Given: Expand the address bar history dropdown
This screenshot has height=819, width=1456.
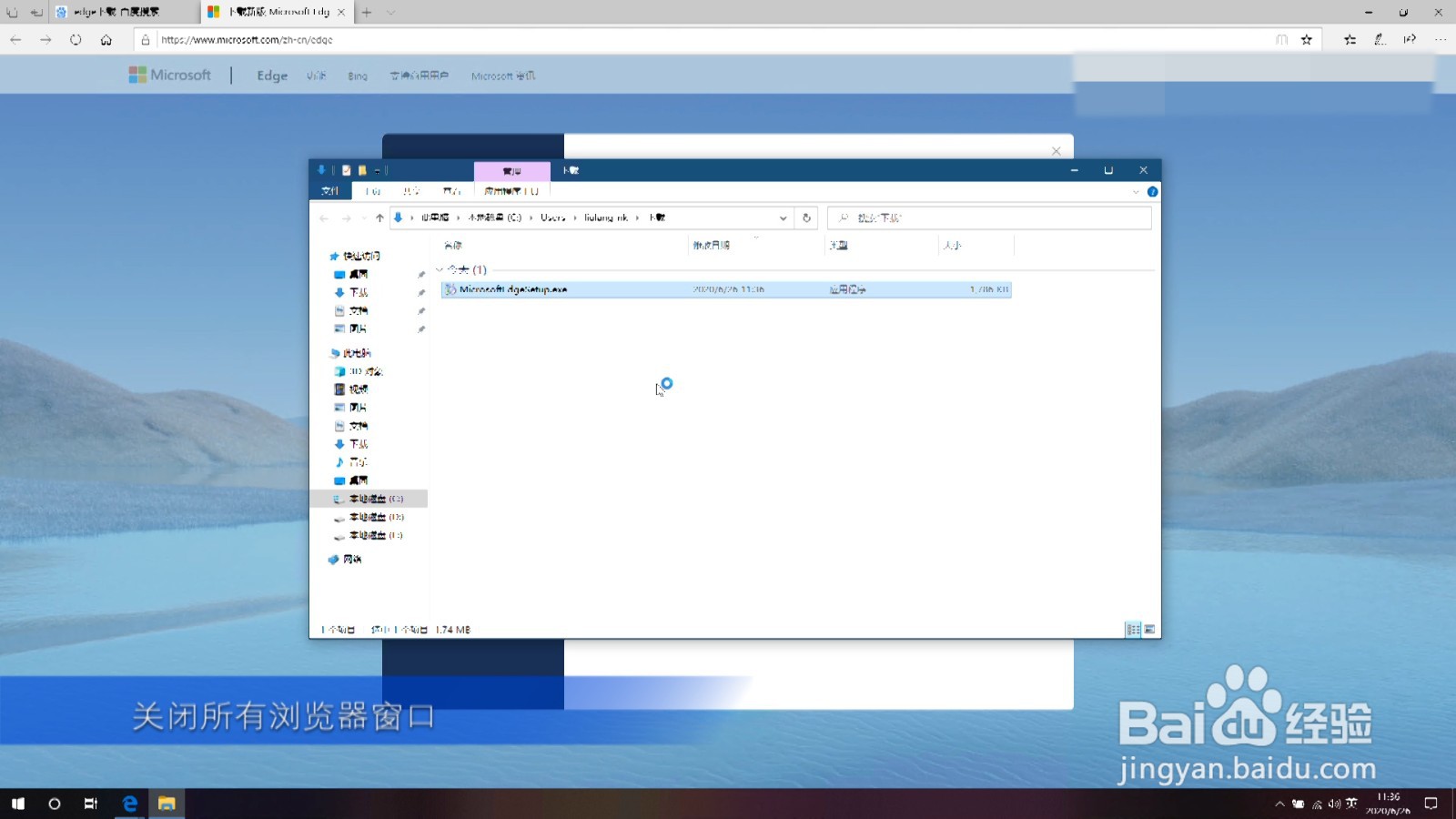Looking at the screenshot, I should [x=783, y=218].
